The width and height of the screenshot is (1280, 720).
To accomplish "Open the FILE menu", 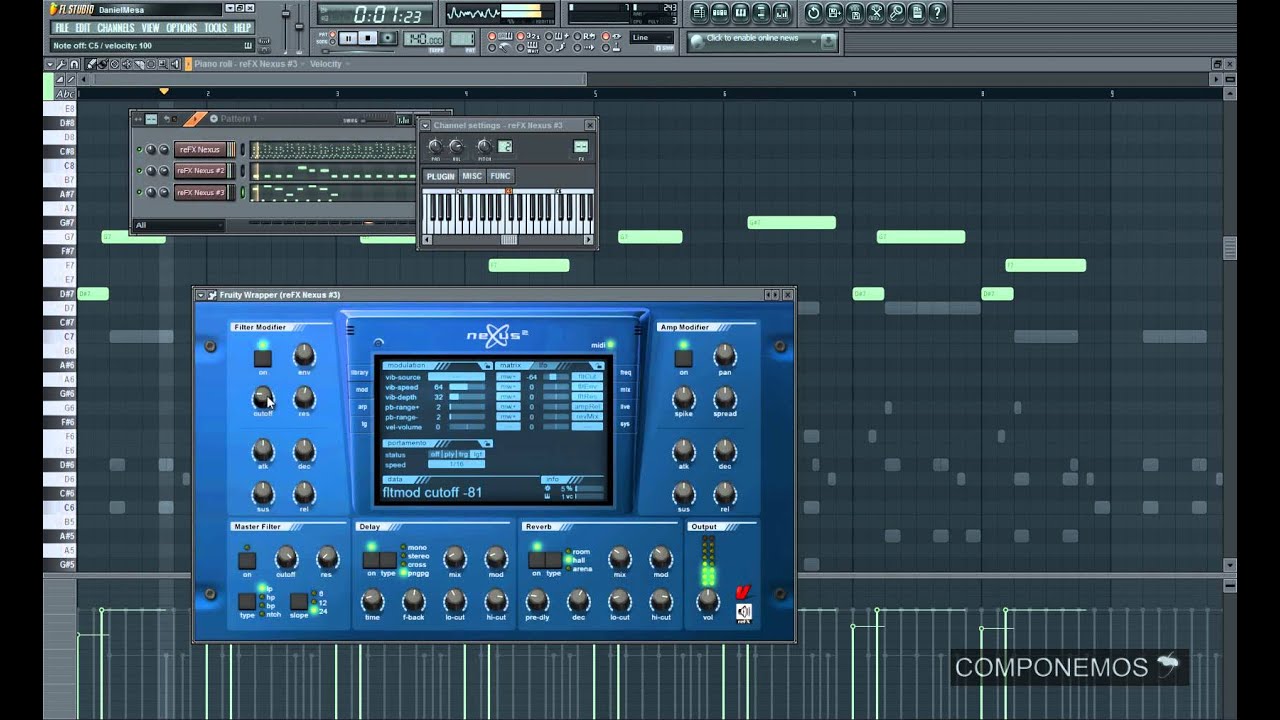I will click(x=62, y=28).
